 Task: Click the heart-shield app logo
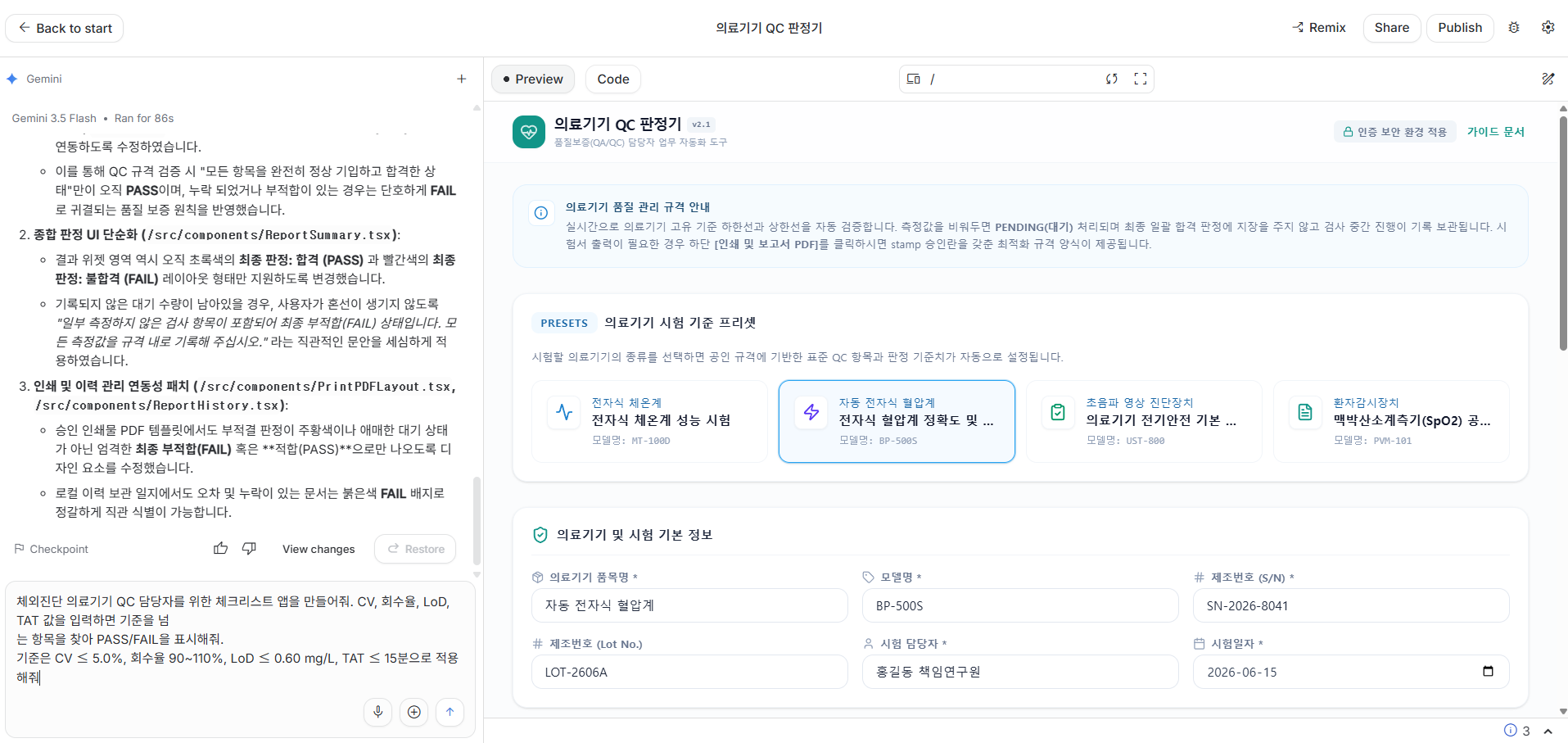tap(529, 132)
